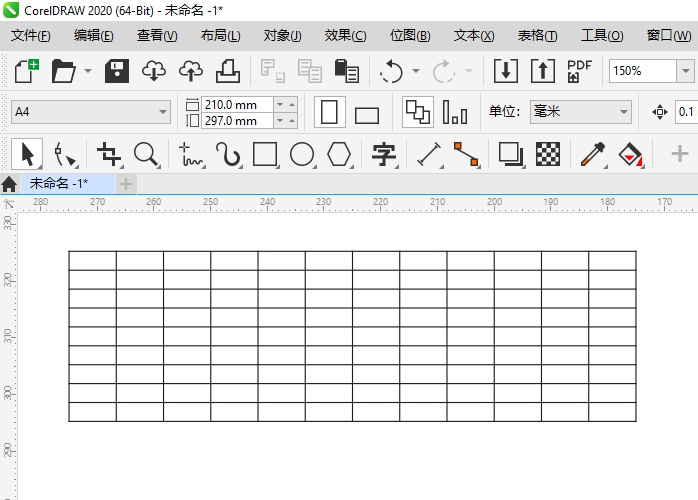Image resolution: width=698 pixels, height=500 pixels.
Task: Select the Crop tool
Action: click(x=108, y=154)
